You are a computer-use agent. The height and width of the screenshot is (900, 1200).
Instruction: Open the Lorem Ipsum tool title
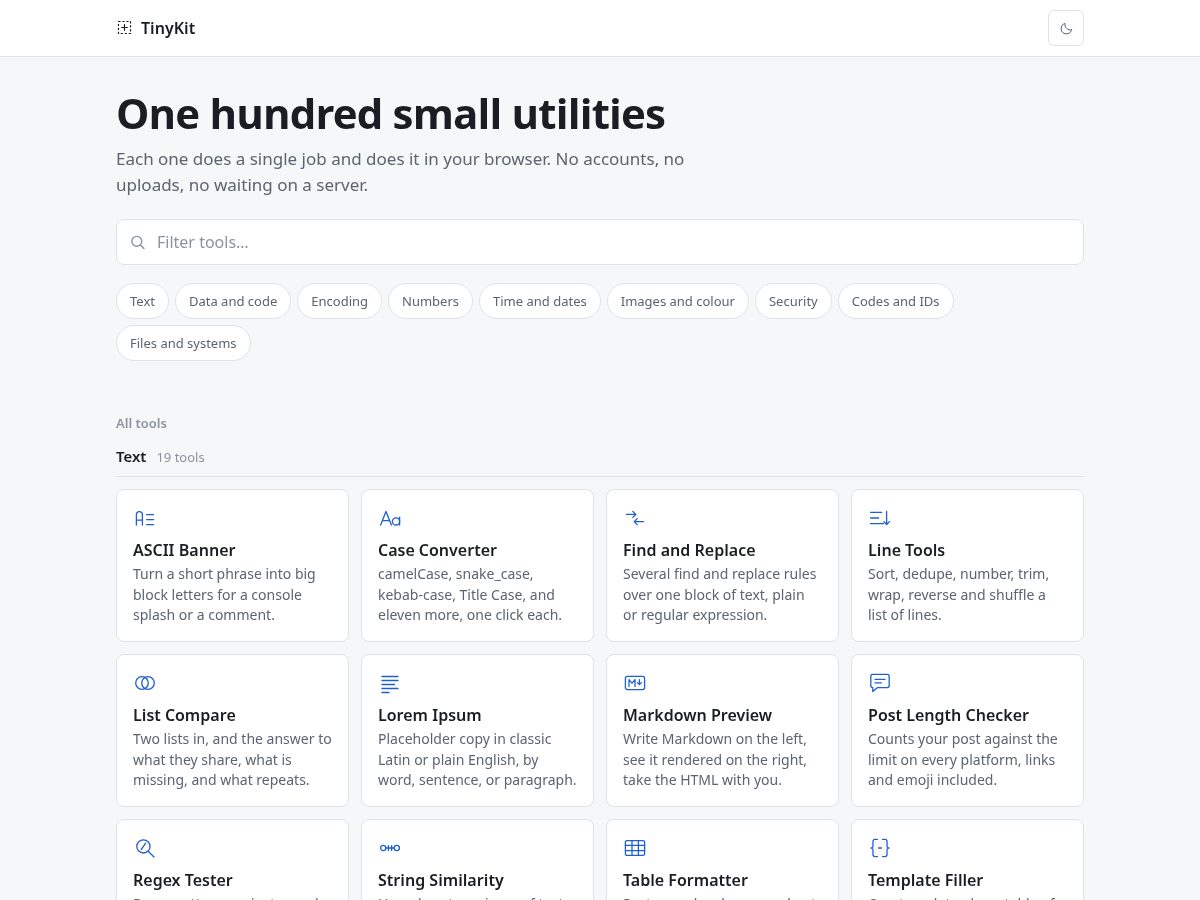(x=430, y=715)
